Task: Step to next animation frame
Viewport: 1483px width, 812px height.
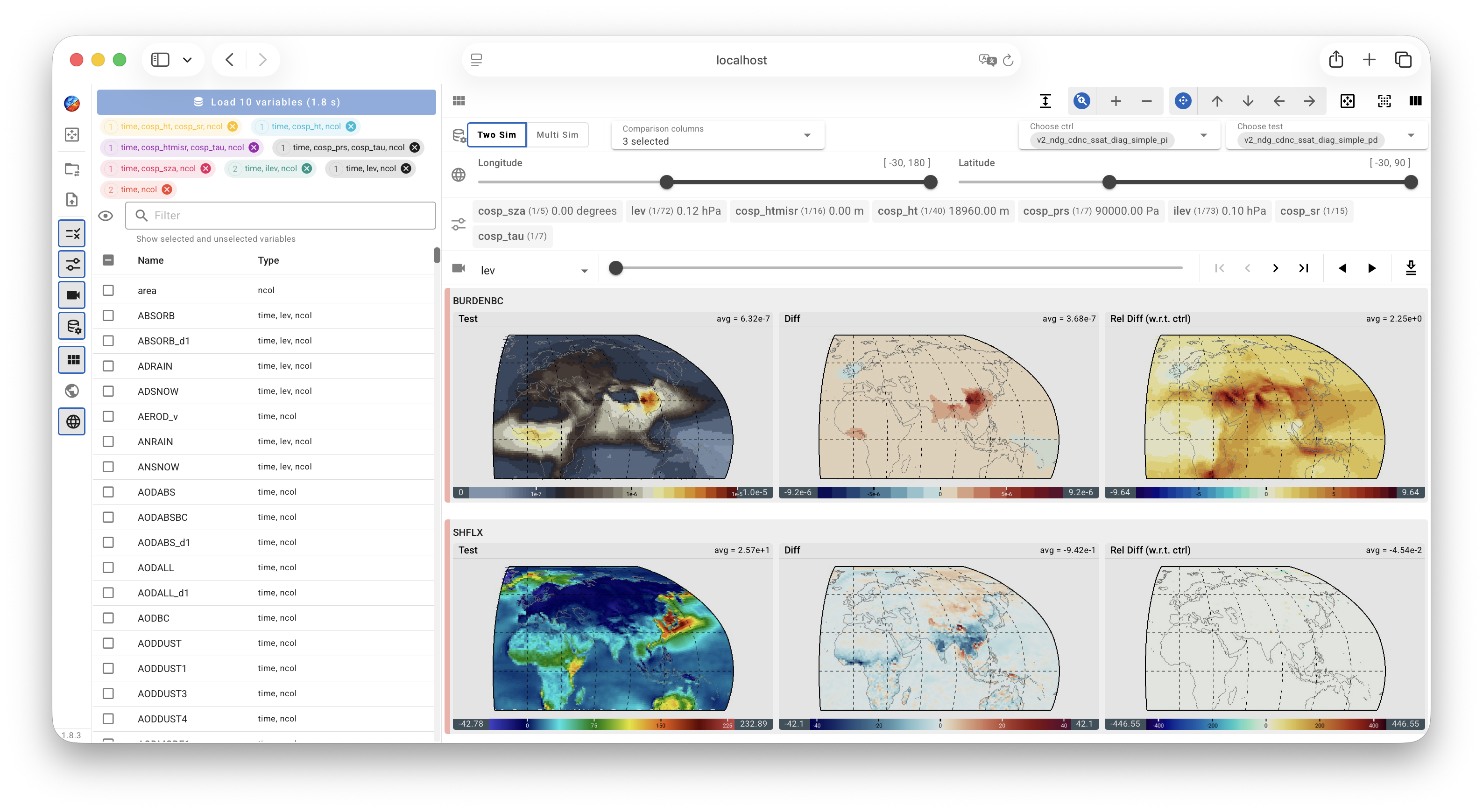Action: point(1275,268)
